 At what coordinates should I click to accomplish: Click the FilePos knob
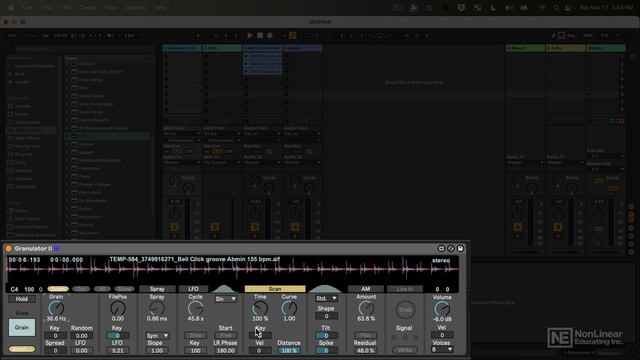(118, 309)
